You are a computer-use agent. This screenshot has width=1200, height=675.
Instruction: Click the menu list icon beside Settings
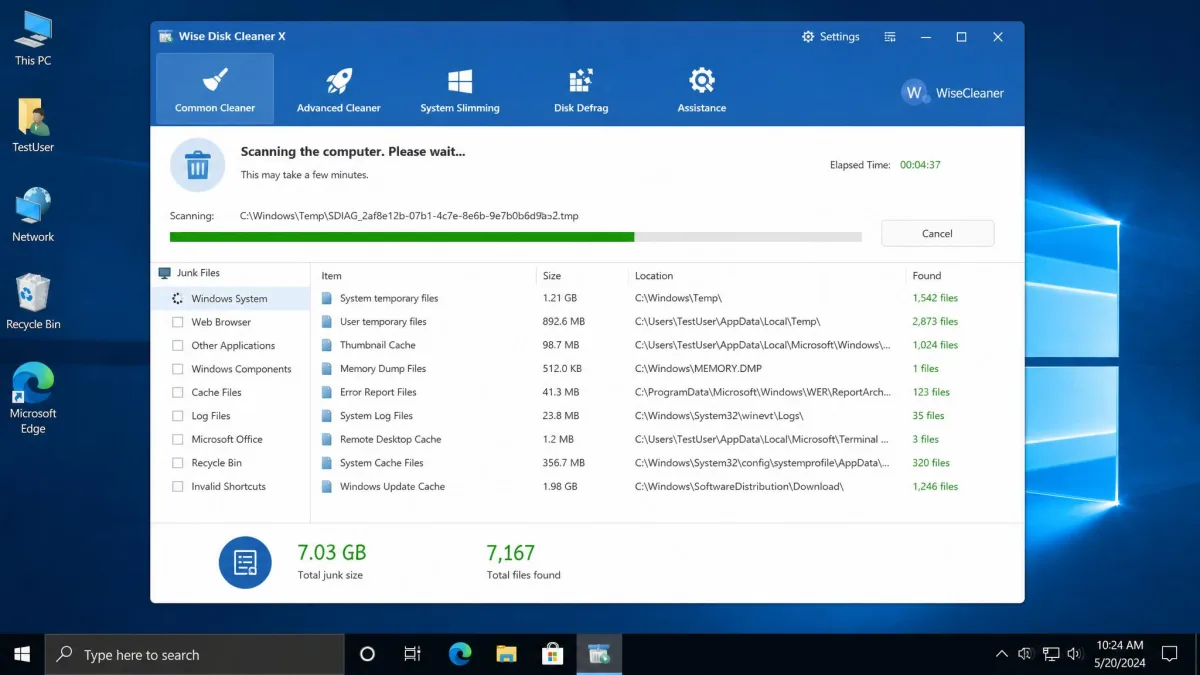tap(890, 37)
